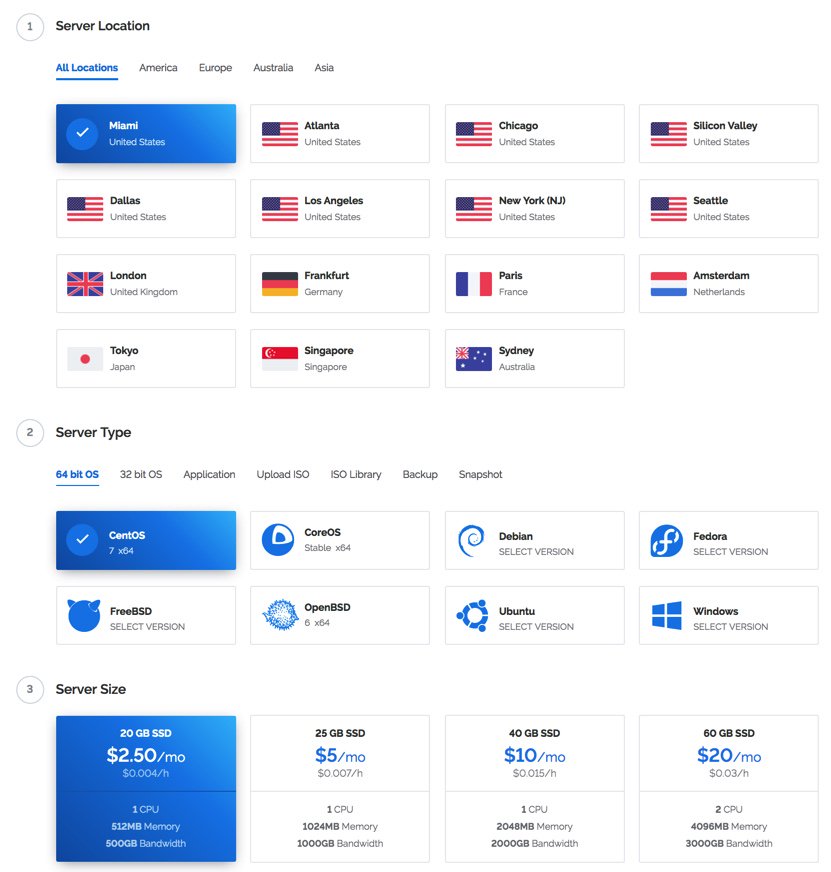Click the Silicon Valley location name

coord(725,126)
